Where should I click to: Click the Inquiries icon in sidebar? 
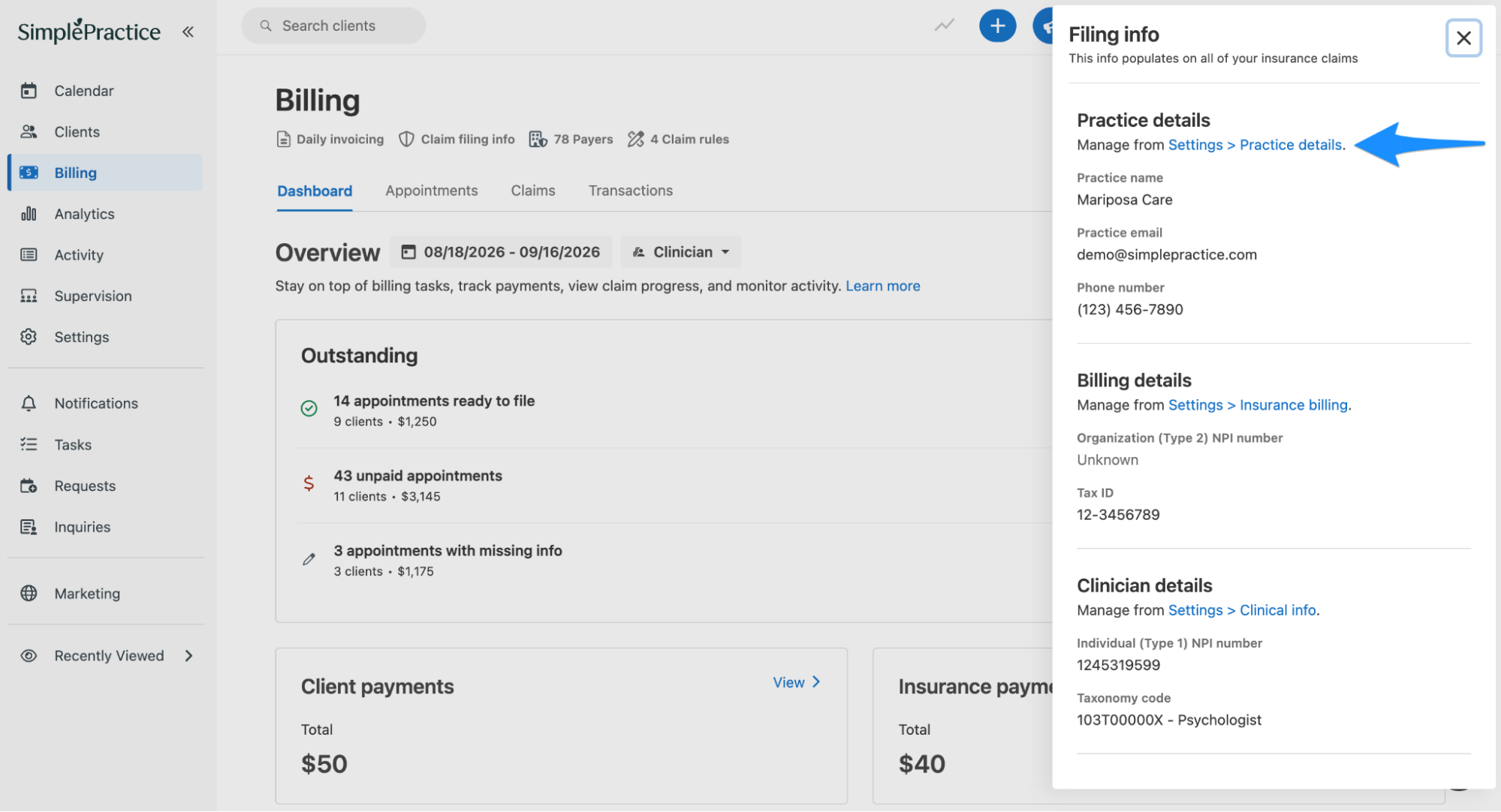tap(29, 528)
